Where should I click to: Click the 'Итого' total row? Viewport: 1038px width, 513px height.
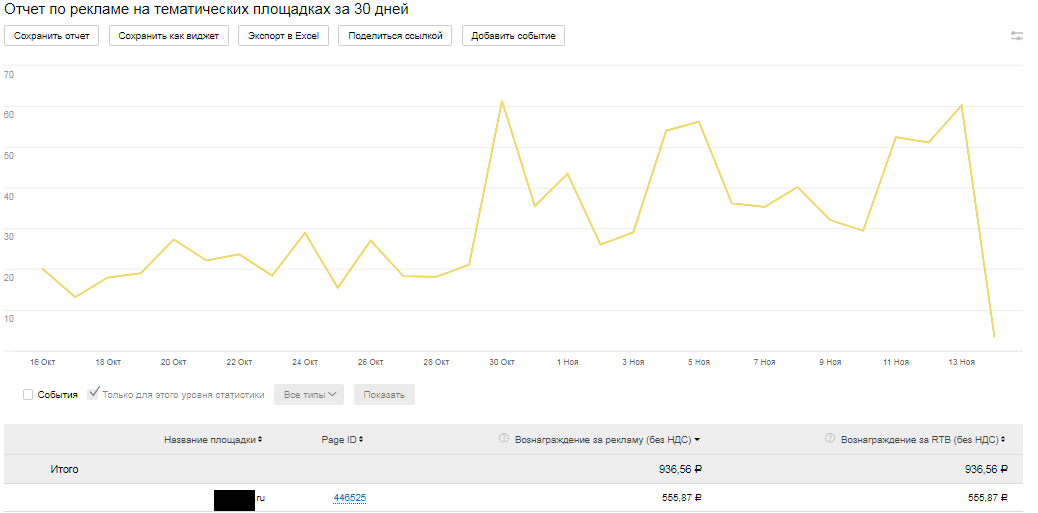point(64,469)
